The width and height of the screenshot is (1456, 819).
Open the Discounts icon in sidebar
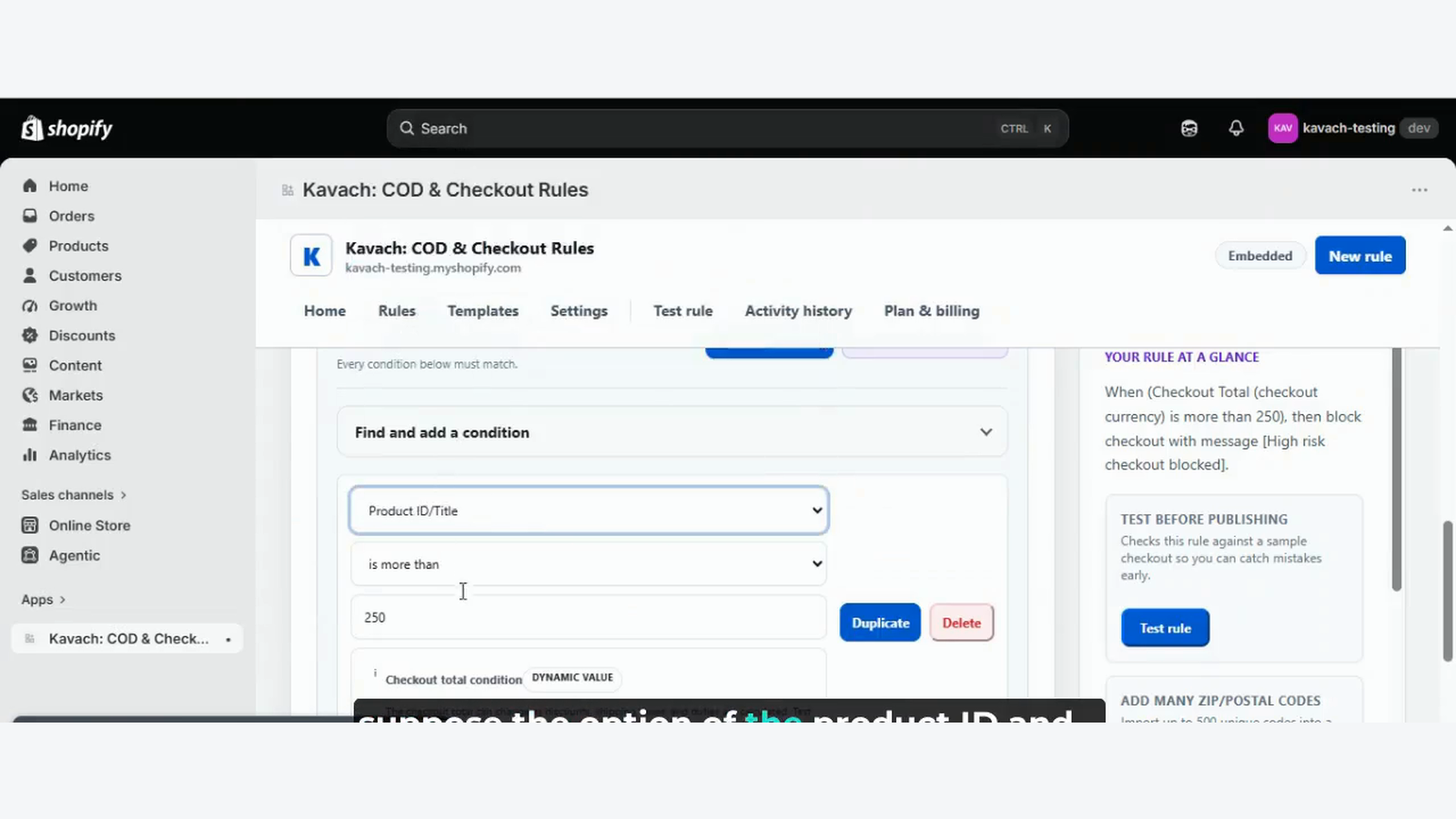point(30,336)
